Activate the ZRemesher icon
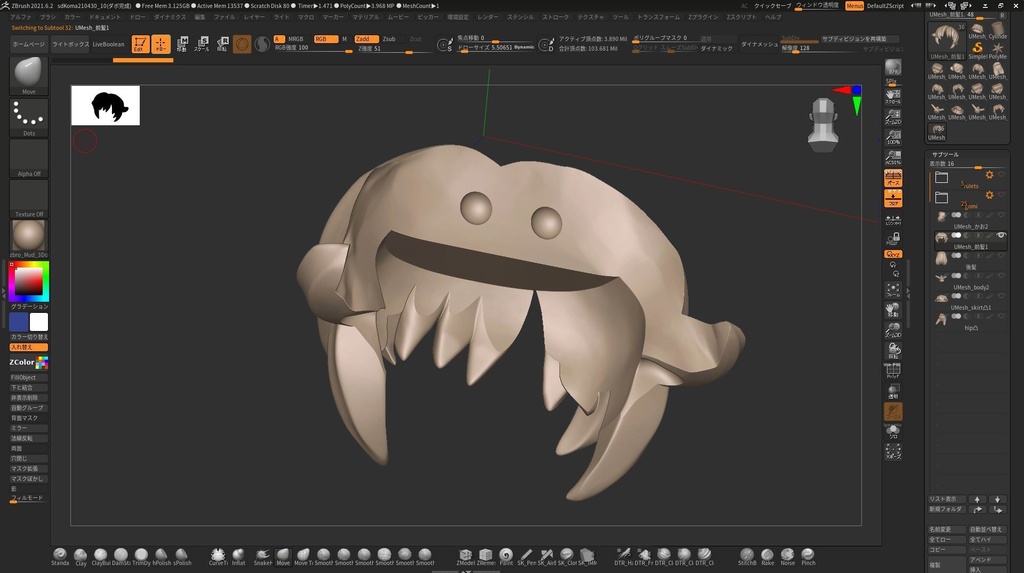This screenshot has width=1024, height=573. click(486, 555)
